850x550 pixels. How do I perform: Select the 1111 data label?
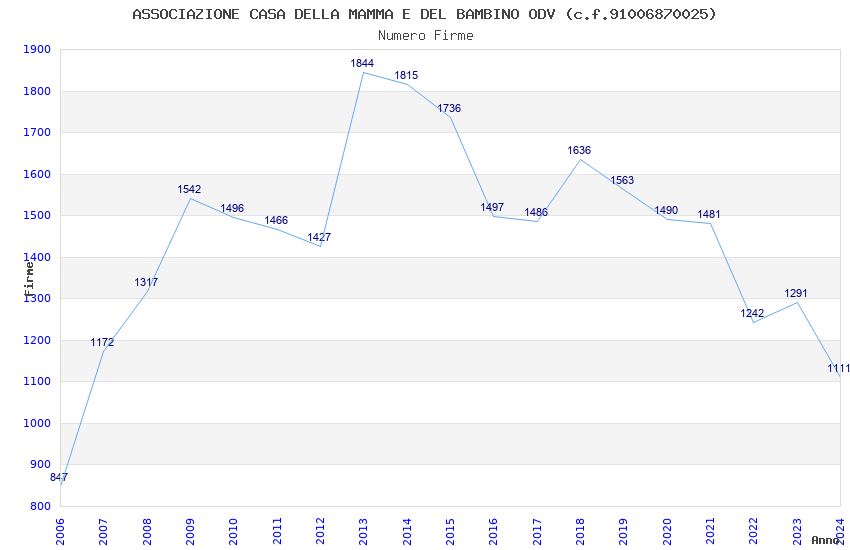tap(839, 368)
